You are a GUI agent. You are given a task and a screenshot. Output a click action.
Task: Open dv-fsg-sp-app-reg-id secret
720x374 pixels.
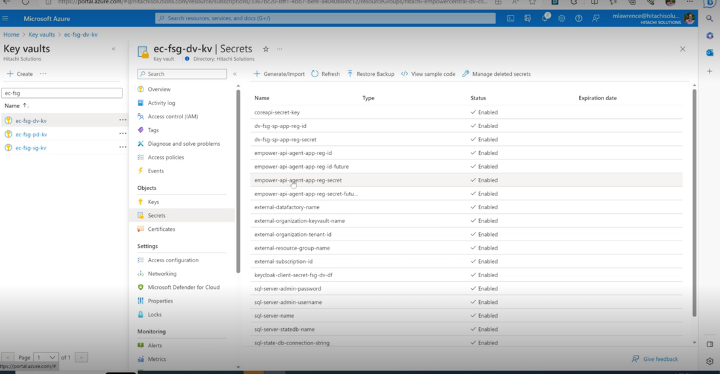(280, 126)
